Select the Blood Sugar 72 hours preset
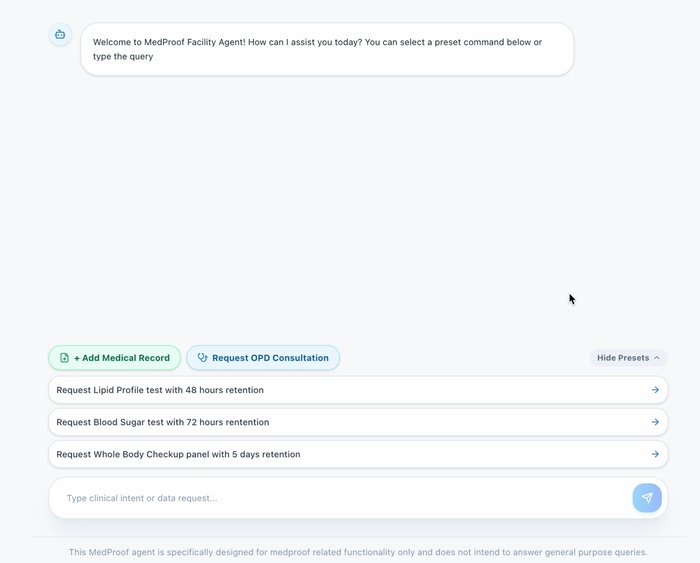Image resolution: width=700 pixels, height=563 pixels. pos(358,422)
